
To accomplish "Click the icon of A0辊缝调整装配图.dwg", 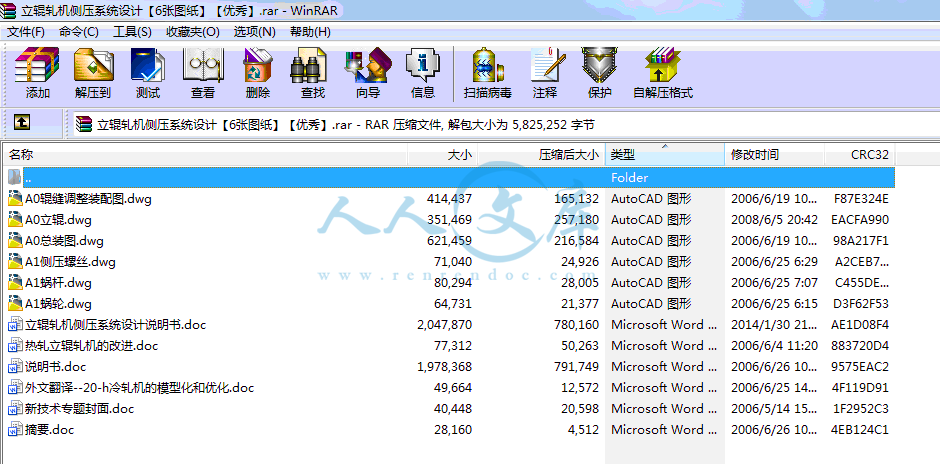I will (15, 199).
